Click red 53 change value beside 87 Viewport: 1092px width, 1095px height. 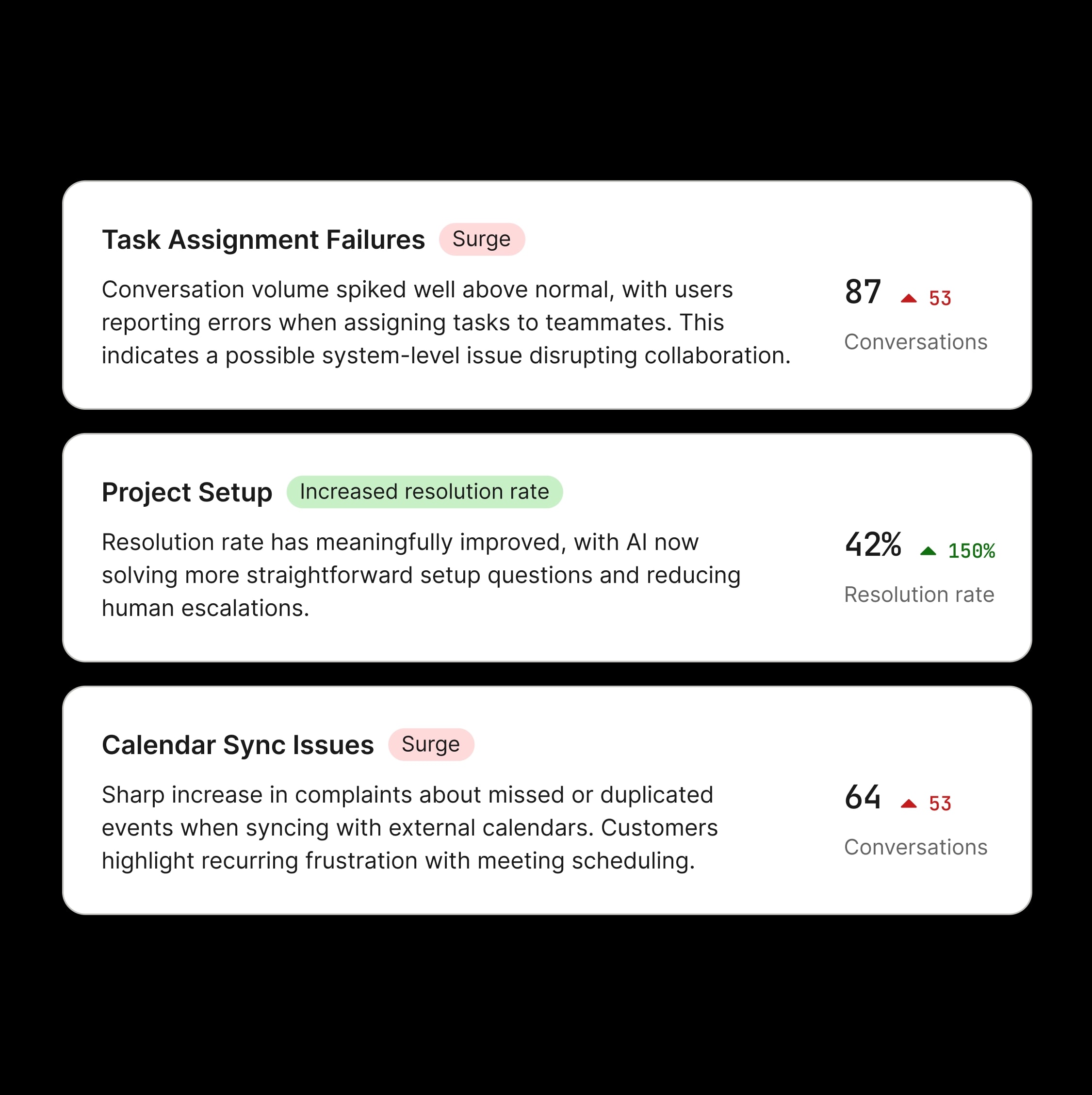pyautogui.click(x=940, y=299)
